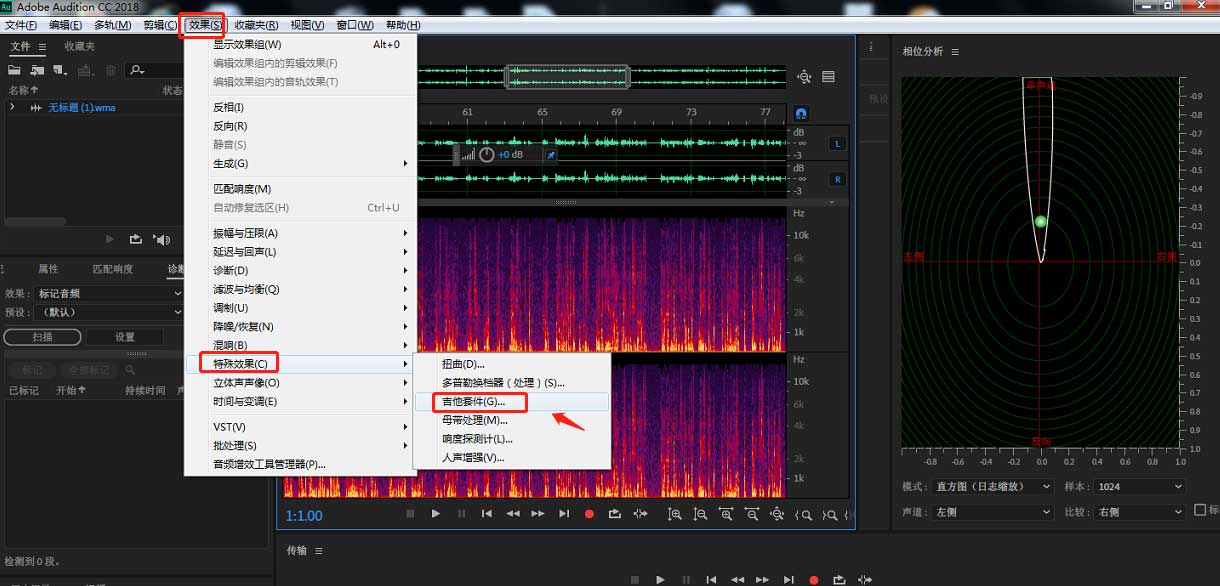Open the 收藏夹(R) menu in menu bar
This screenshot has width=1220, height=586.
(x=256, y=25)
